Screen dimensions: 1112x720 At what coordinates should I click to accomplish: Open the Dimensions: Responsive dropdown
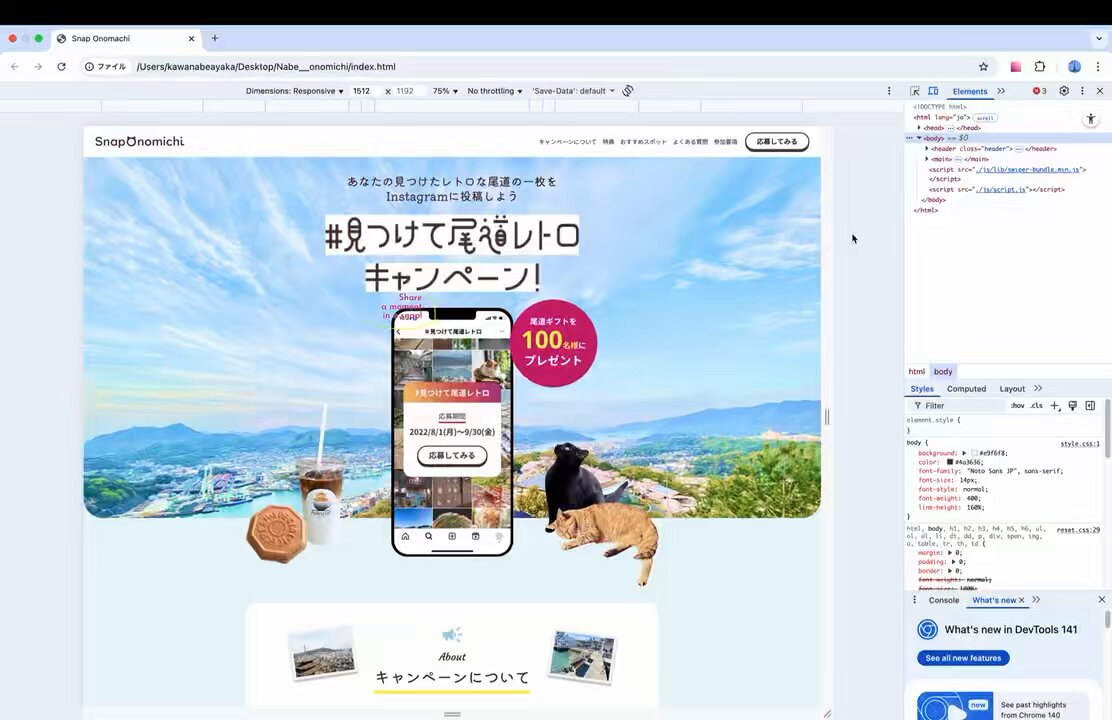(294, 91)
